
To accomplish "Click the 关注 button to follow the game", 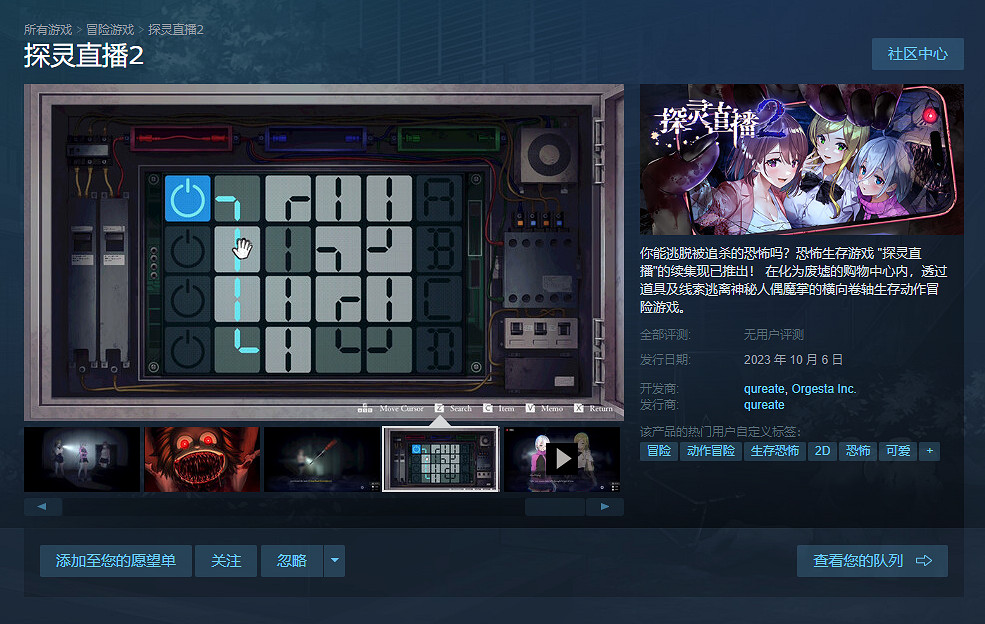I will pyautogui.click(x=226, y=561).
